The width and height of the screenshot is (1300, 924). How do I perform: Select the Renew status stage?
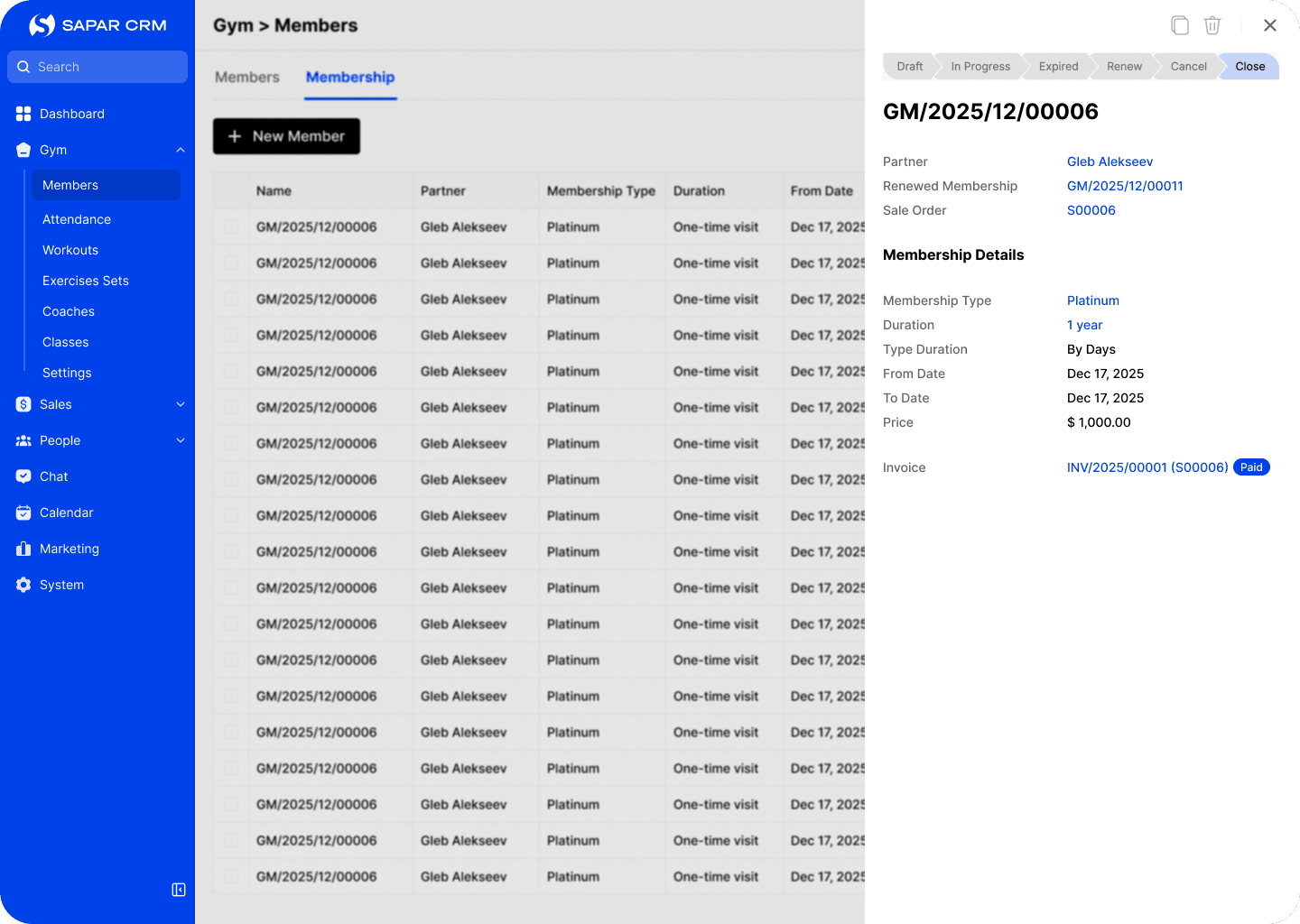pos(1124,67)
